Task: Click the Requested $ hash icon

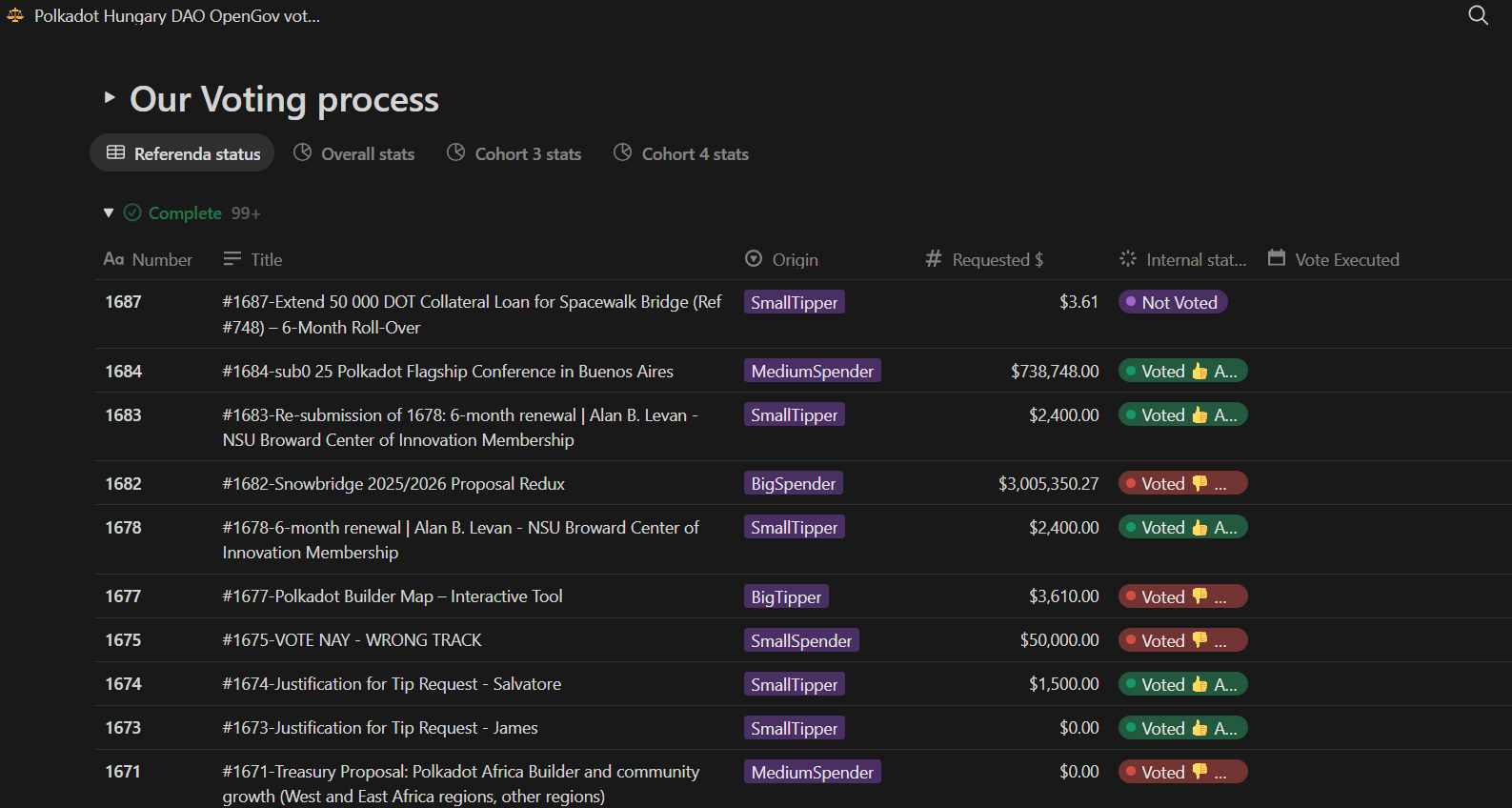Action: (934, 259)
